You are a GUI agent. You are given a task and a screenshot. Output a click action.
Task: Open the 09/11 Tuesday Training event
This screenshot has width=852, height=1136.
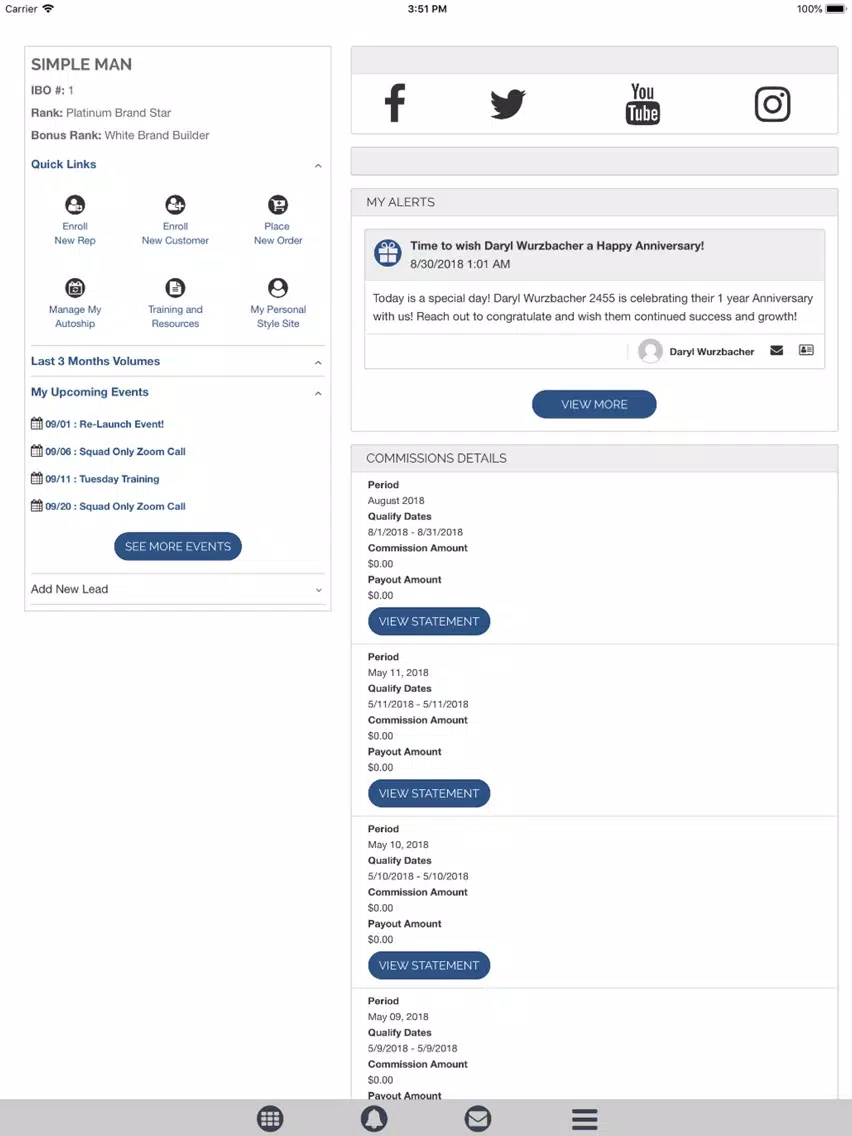click(x=102, y=479)
